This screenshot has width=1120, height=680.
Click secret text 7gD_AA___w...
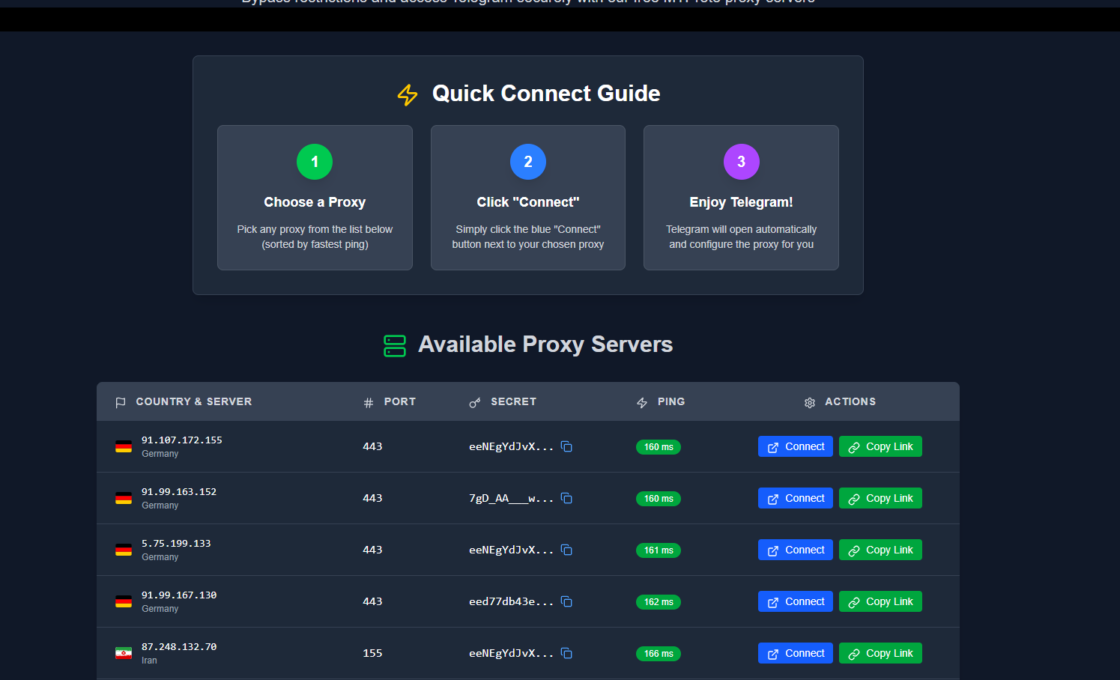(511, 498)
